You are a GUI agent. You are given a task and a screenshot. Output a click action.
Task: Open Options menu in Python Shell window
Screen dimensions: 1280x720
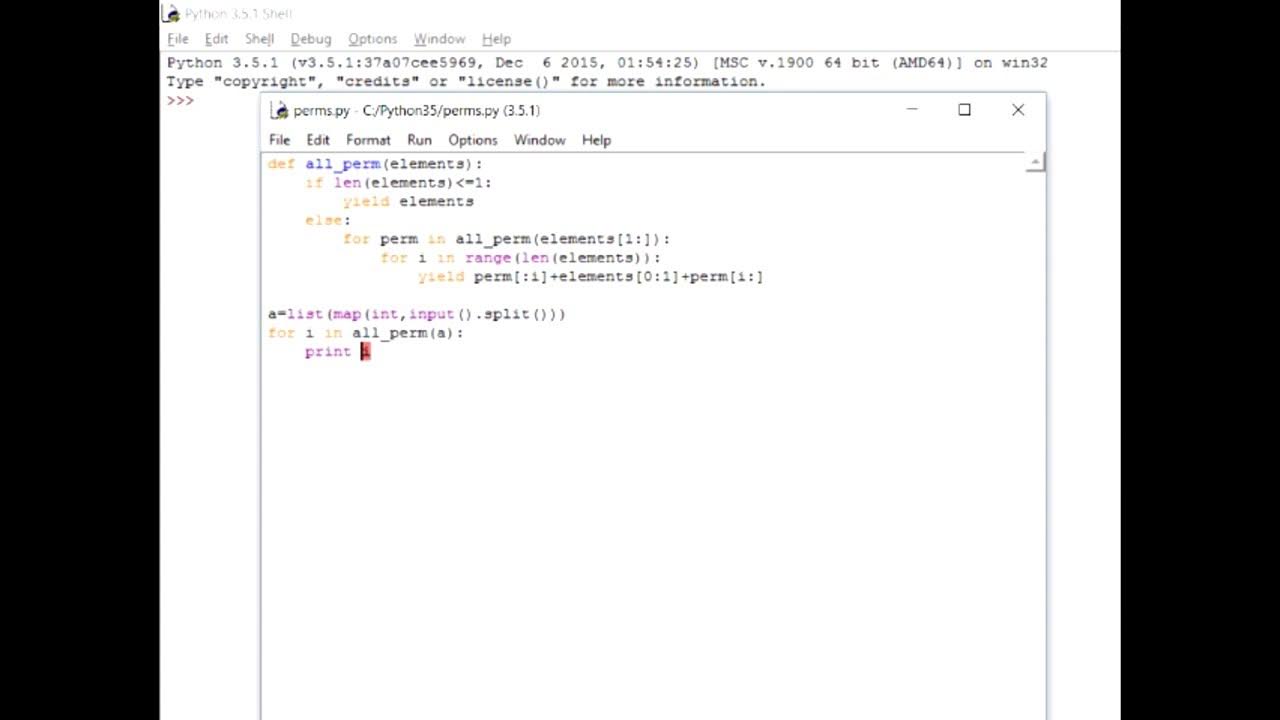372,39
